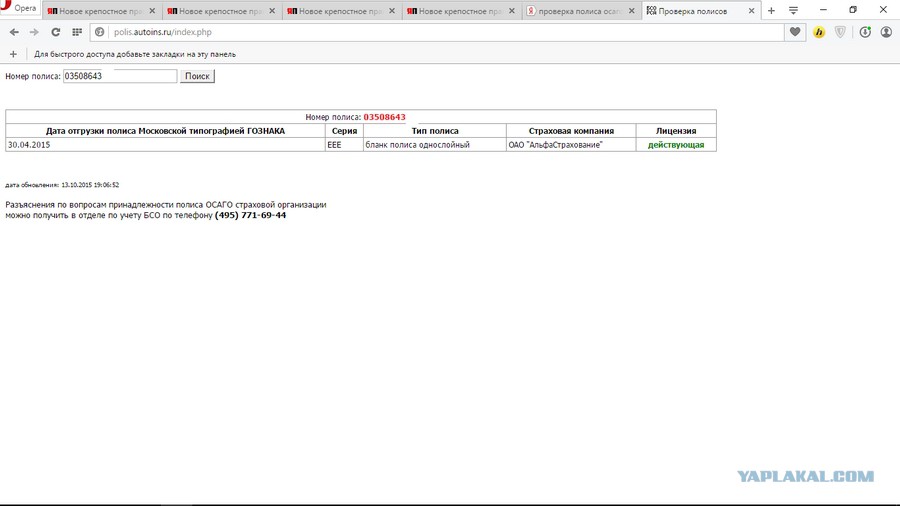Close the Проверка полисов tab
Image resolution: width=900 pixels, height=506 pixels.
point(751,11)
